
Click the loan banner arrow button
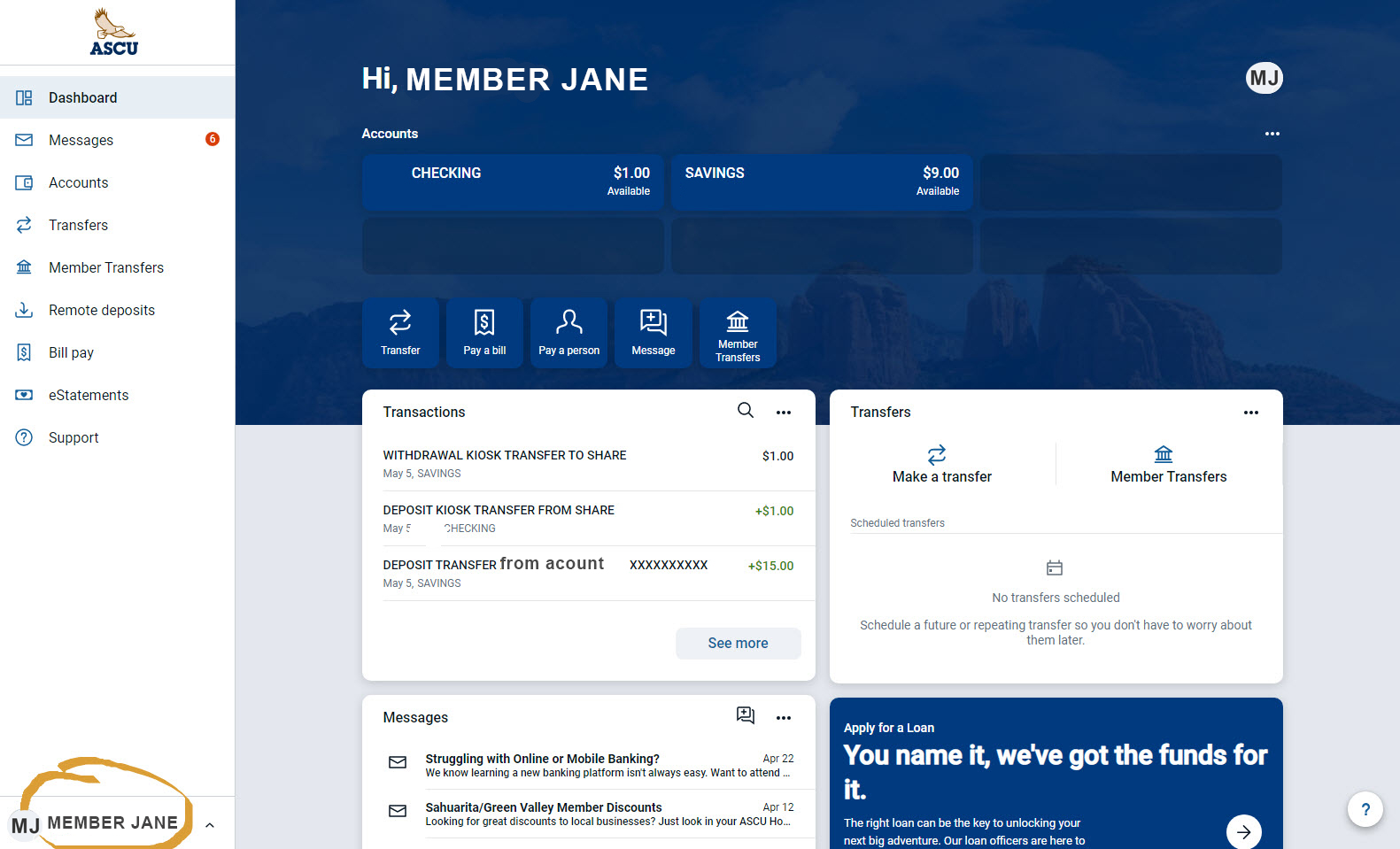coord(1243,831)
